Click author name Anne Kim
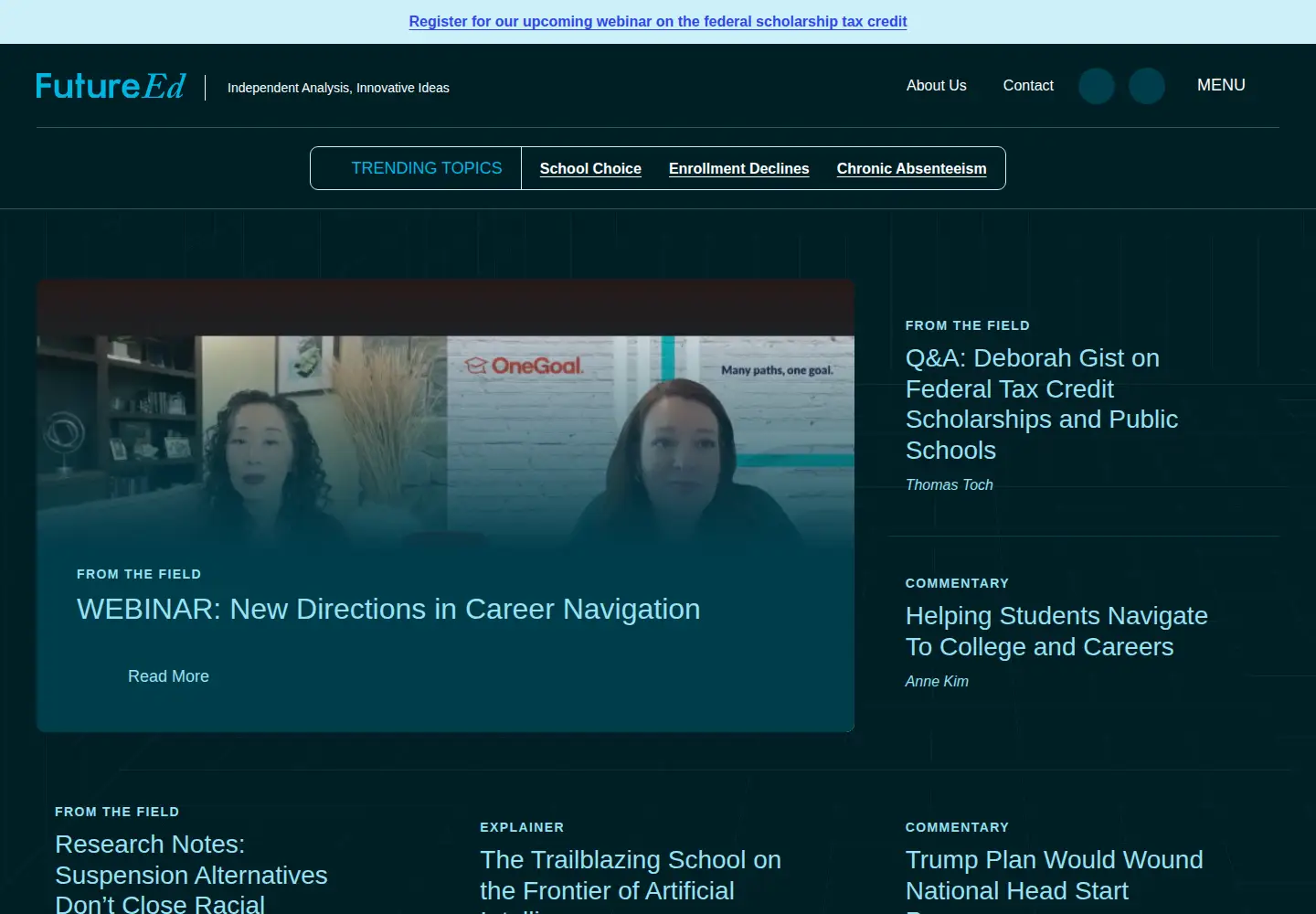This screenshot has width=1316, height=914. [937, 682]
